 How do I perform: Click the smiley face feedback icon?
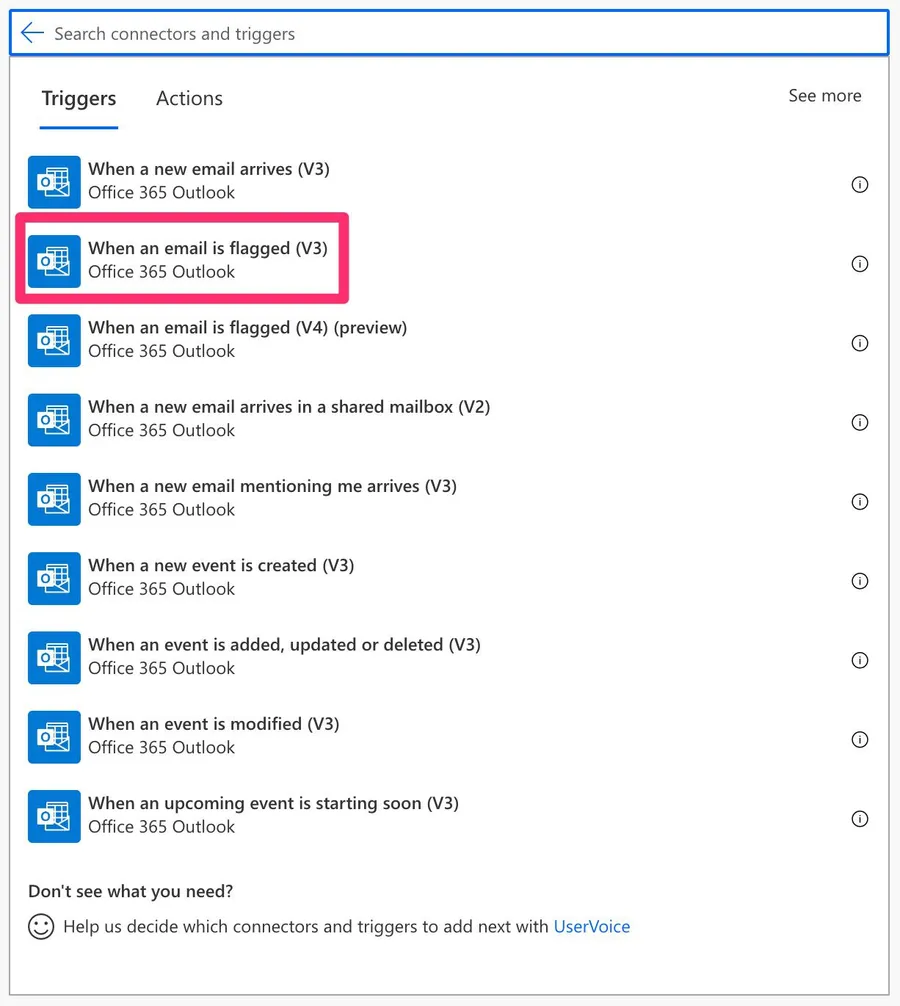(41, 926)
